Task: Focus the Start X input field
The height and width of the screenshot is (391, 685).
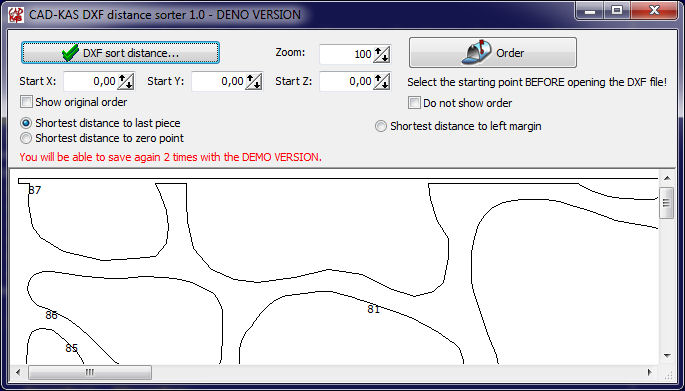Action: [x=90, y=81]
